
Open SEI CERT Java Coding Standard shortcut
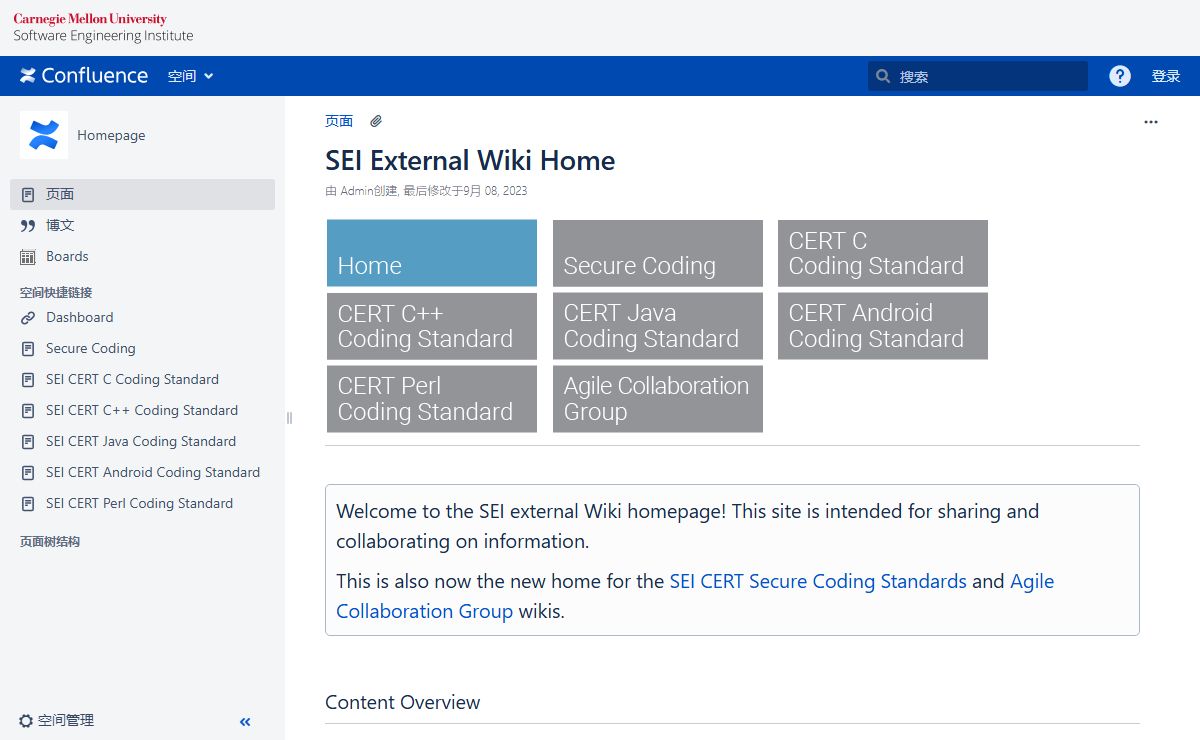click(x=142, y=441)
